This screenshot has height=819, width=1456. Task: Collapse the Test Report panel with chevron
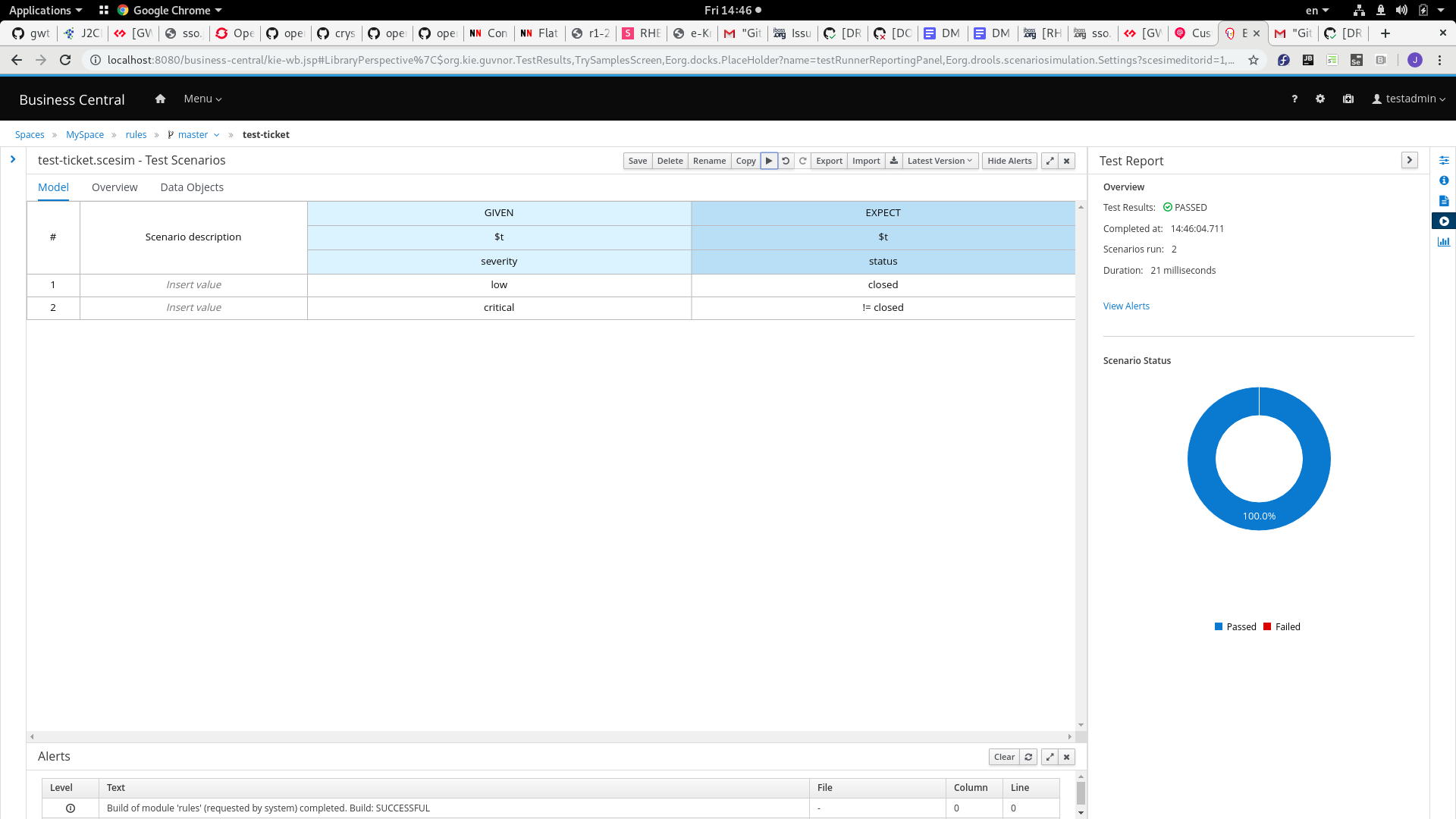(1409, 160)
